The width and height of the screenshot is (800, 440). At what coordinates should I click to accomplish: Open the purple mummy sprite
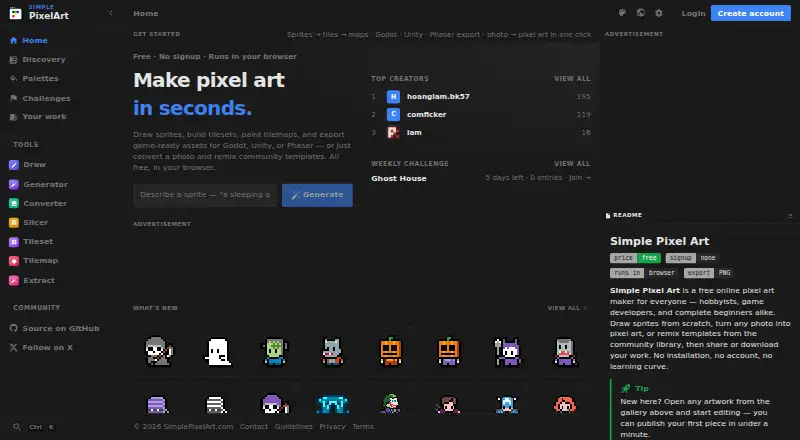click(x=158, y=405)
